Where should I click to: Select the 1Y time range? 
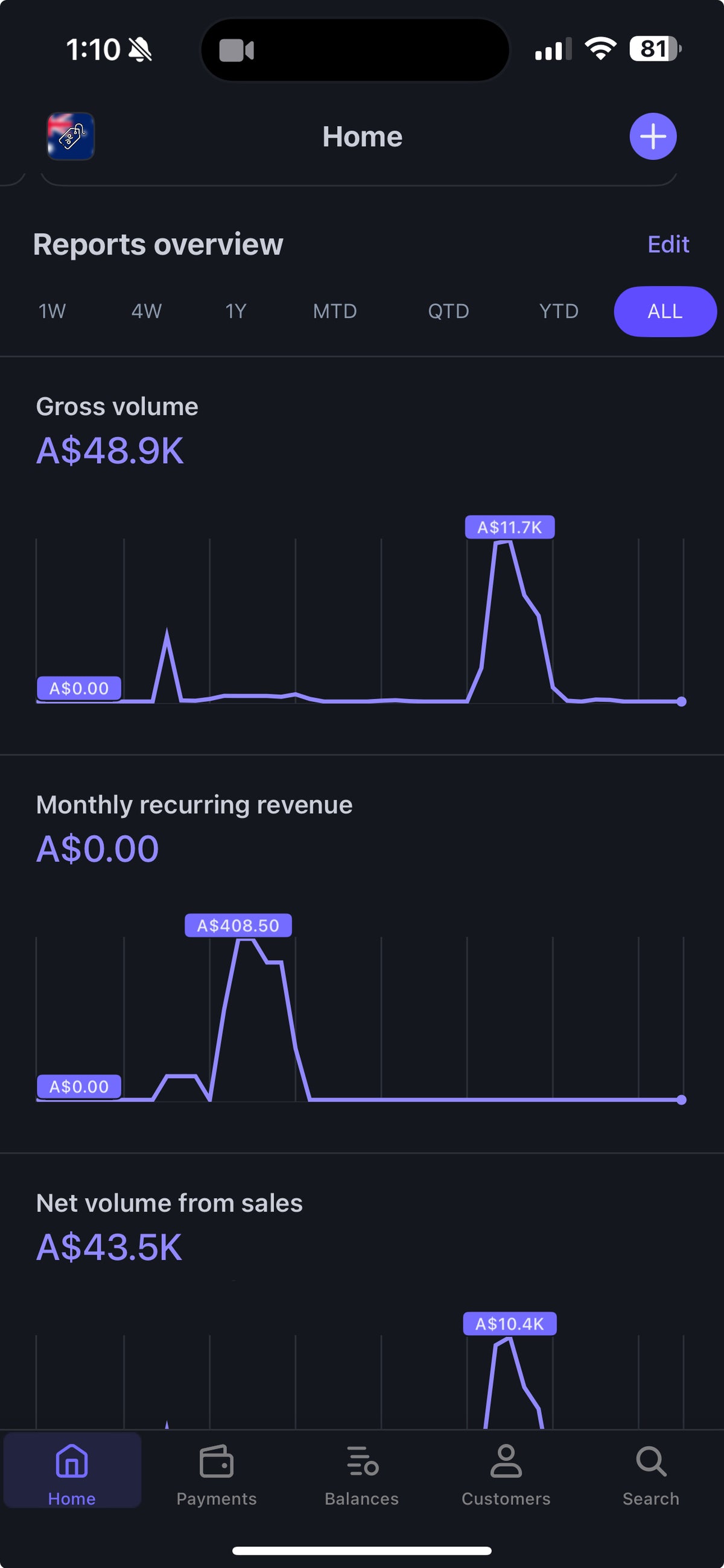click(x=236, y=312)
